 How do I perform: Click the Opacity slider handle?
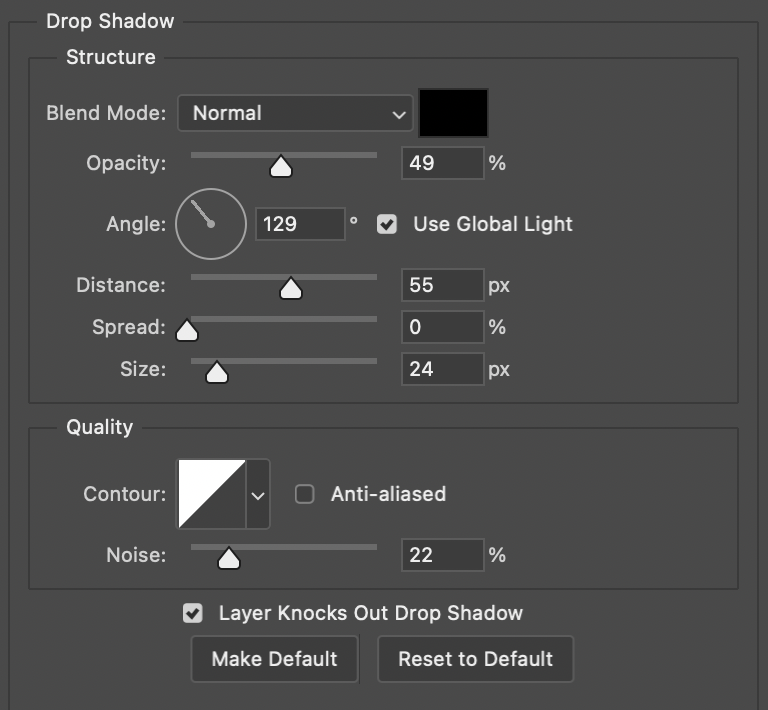point(281,166)
